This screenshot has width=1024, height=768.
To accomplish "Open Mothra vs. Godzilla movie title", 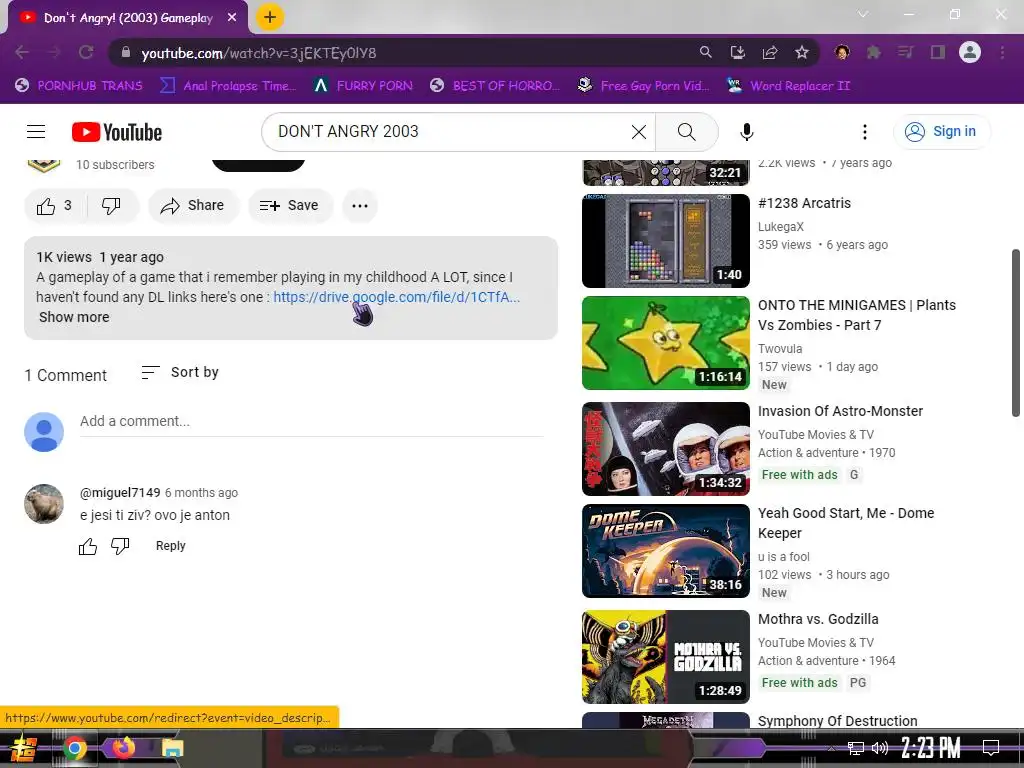I will point(818,619).
